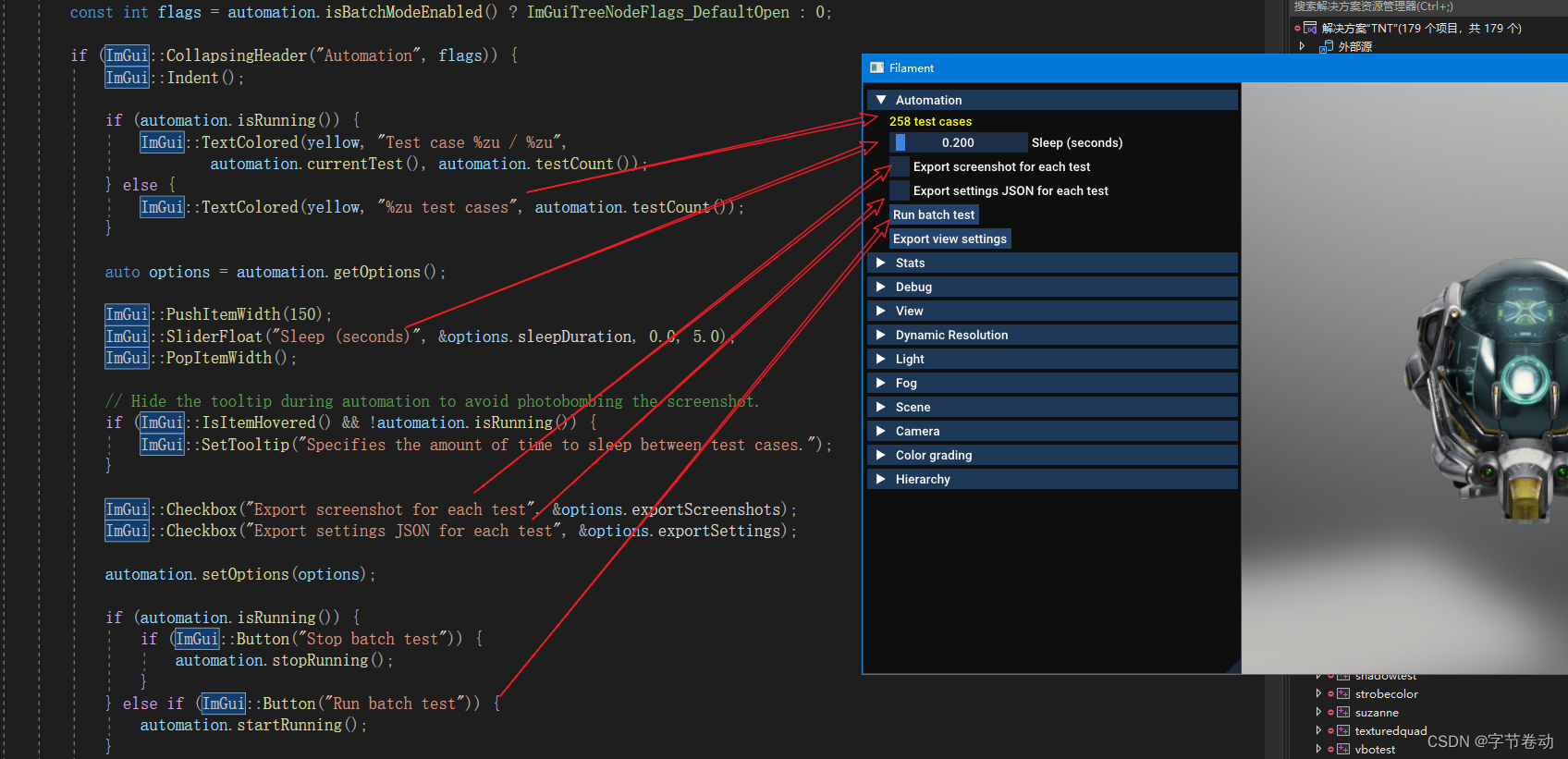
Task: Click the suzanne C++ project icon
Action: coord(1343,712)
